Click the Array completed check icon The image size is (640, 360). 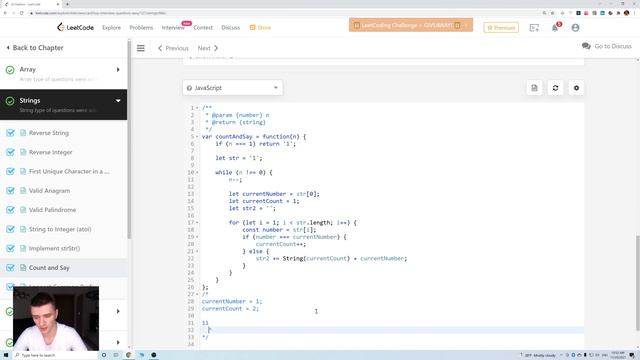10,70
